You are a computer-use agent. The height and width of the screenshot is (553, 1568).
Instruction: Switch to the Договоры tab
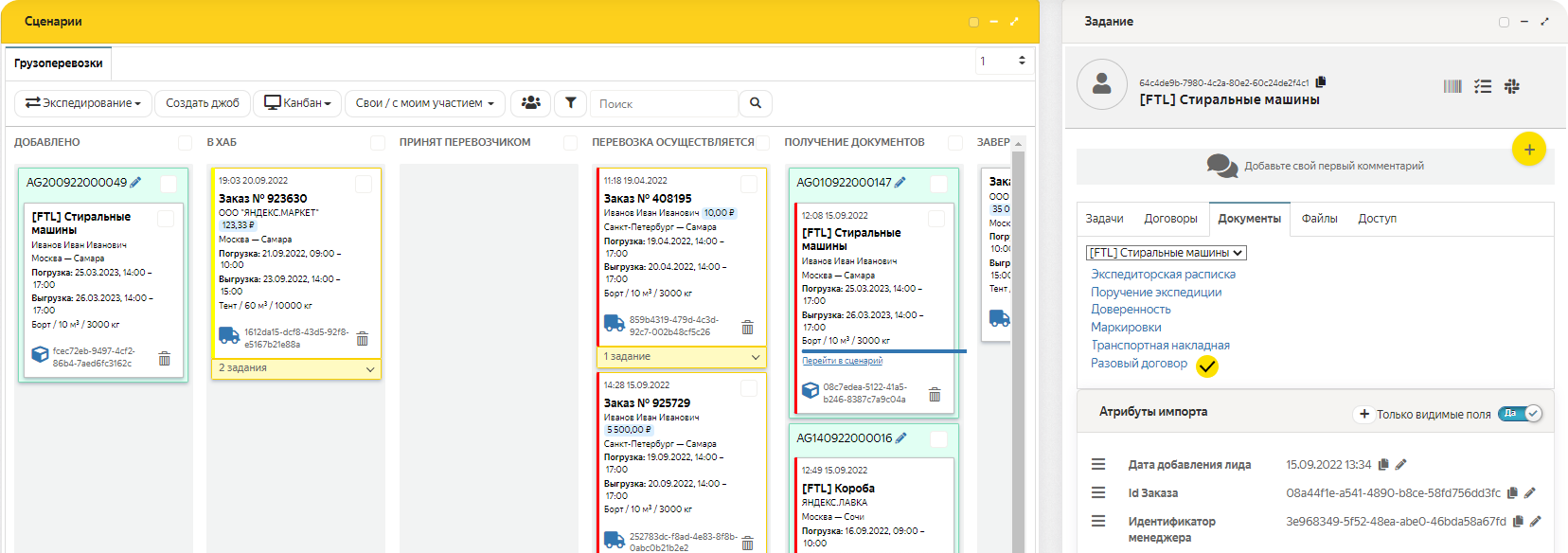[x=1170, y=219]
